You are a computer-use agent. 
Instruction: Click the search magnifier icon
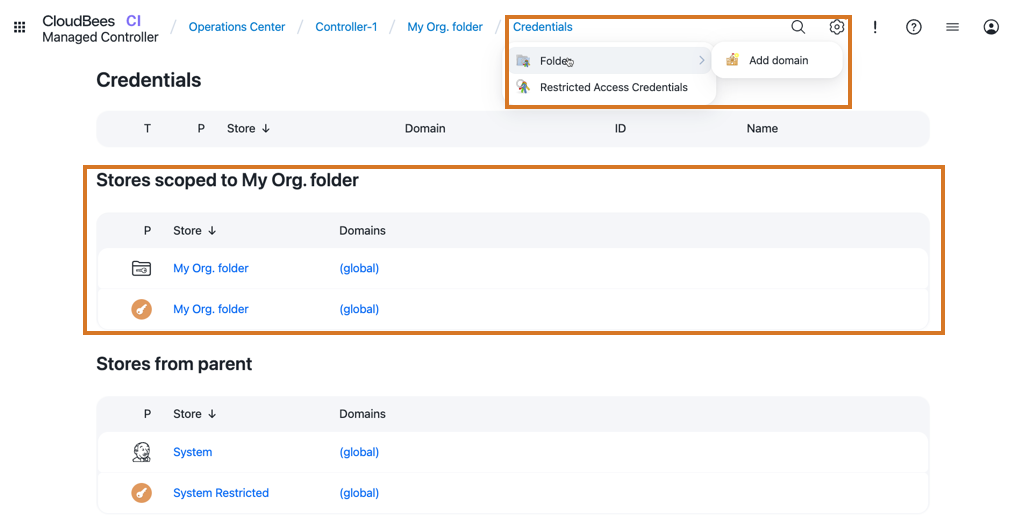click(x=798, y=27)
